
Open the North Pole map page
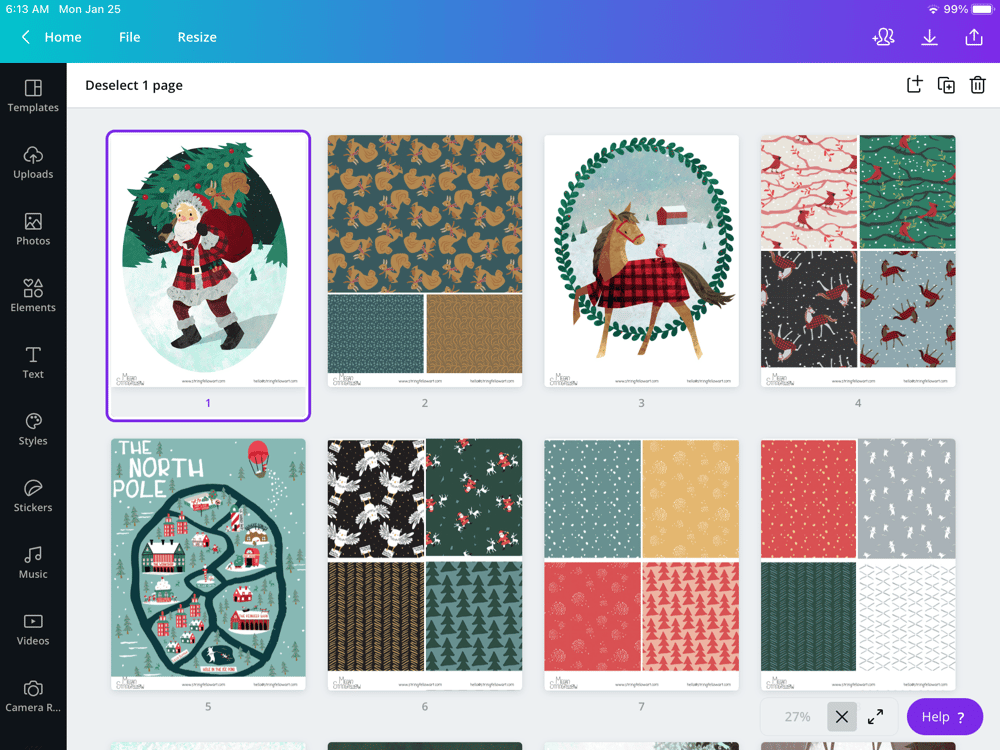(208, 563)
